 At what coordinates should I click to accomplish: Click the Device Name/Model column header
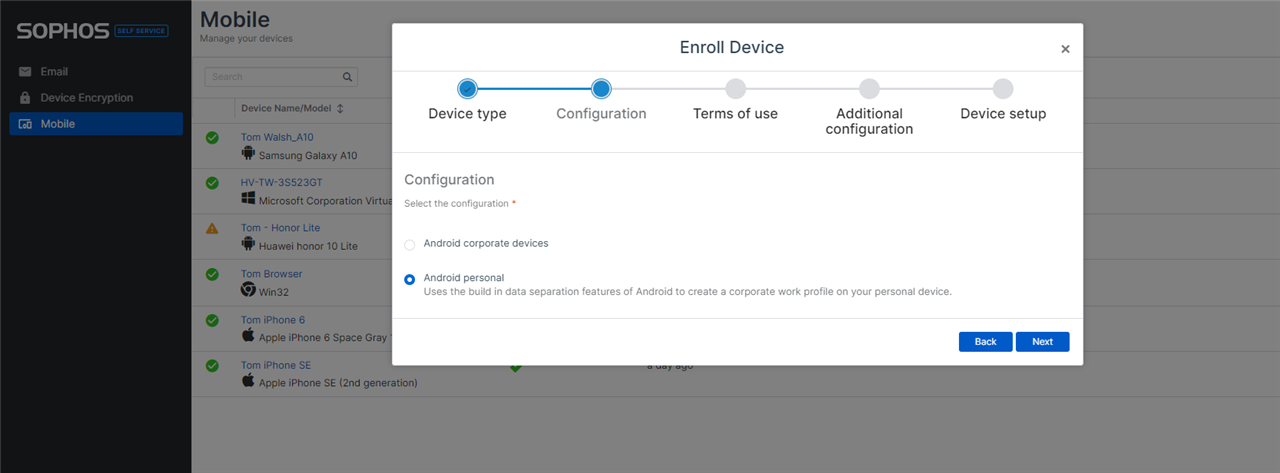(285, 108)
